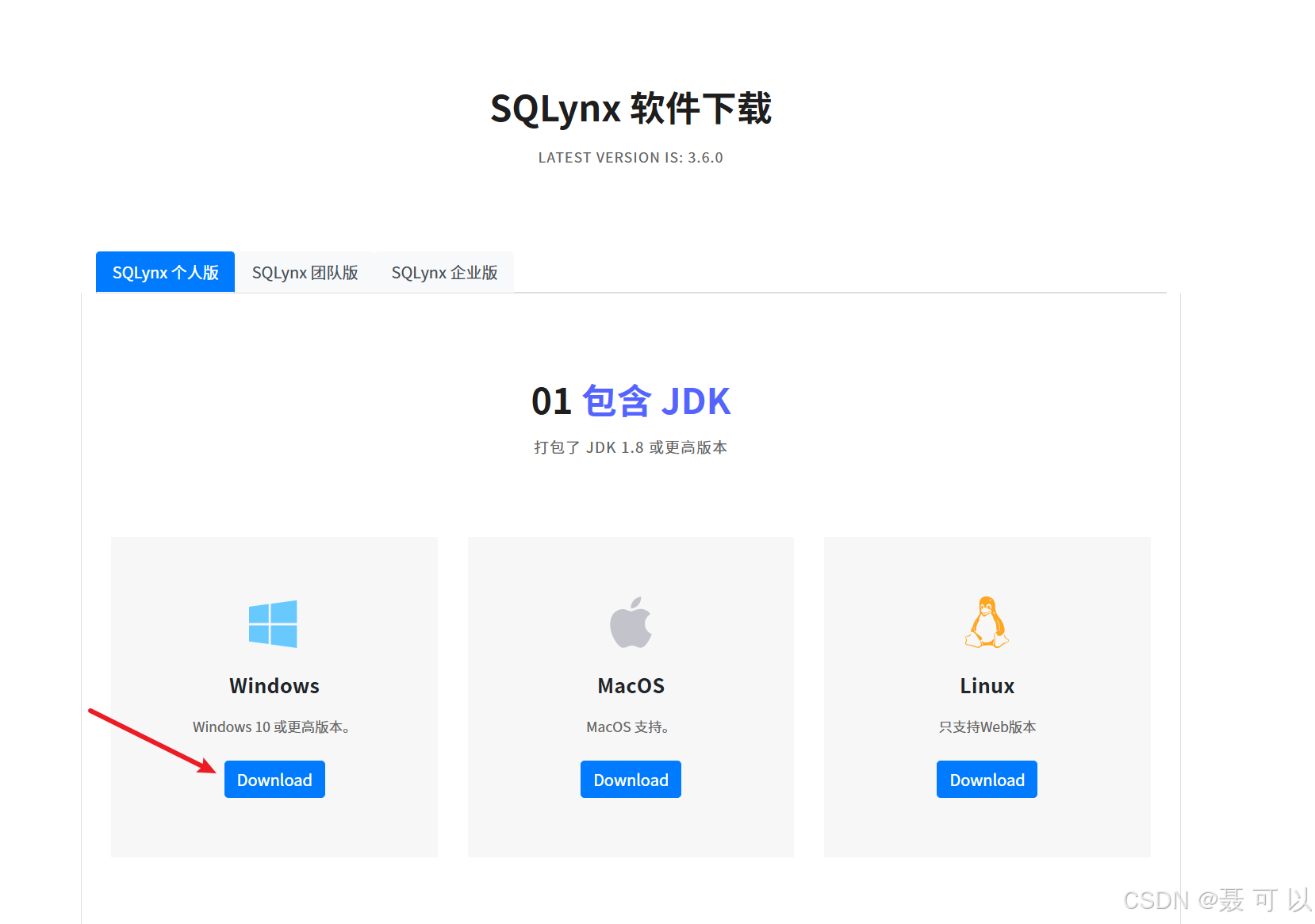Click the SQLynx 软件下载 page title
Screen dimensions: 1315x924
point(631,109)
